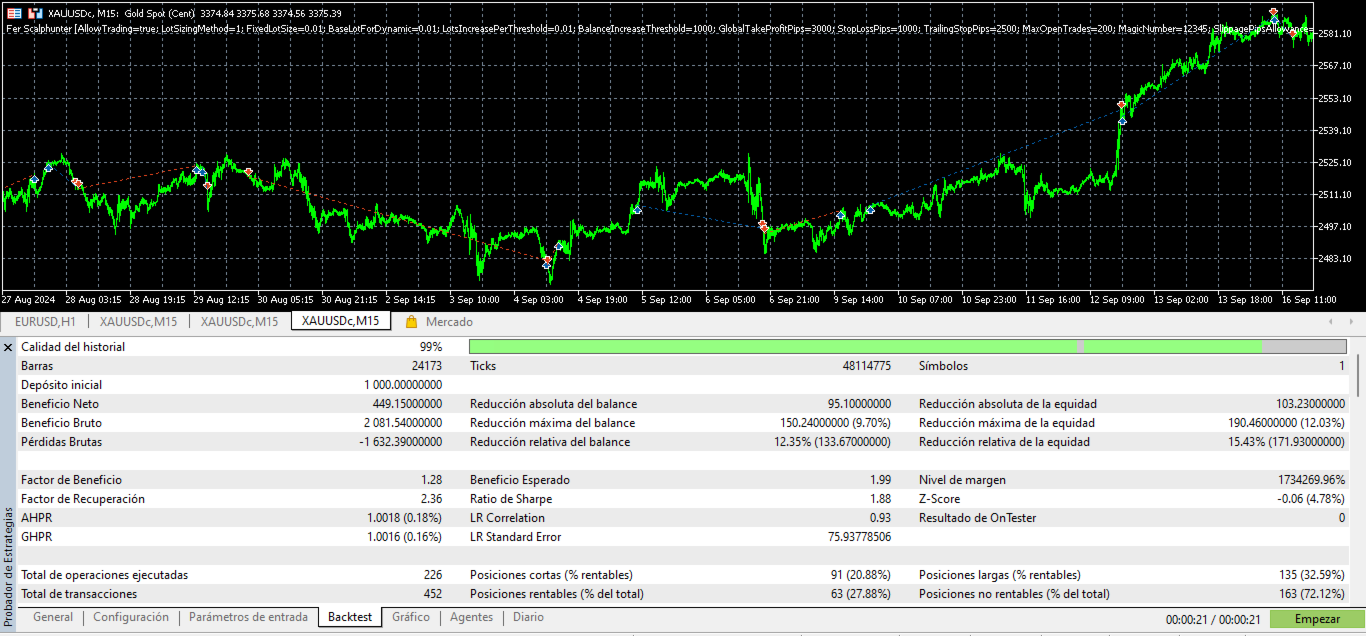
Task: Select the Reducción relativa de la equidad label
Action: click(1005, 442)
